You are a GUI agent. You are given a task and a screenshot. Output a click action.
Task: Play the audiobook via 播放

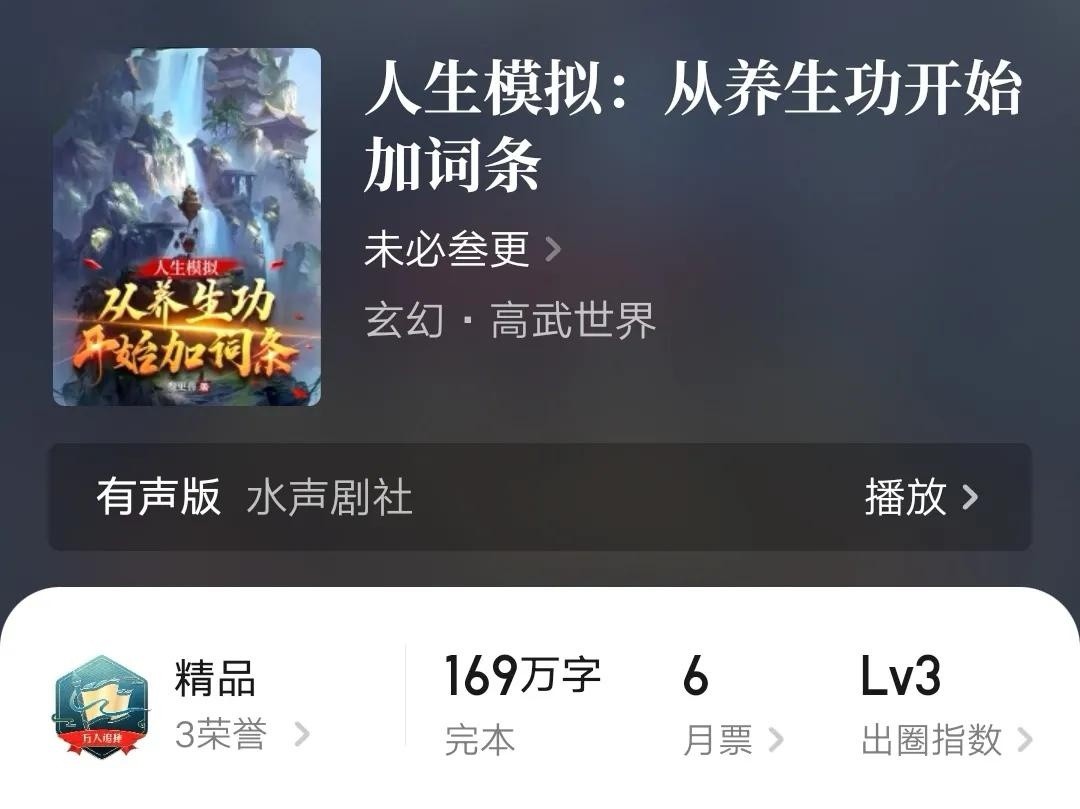point(905,496)
